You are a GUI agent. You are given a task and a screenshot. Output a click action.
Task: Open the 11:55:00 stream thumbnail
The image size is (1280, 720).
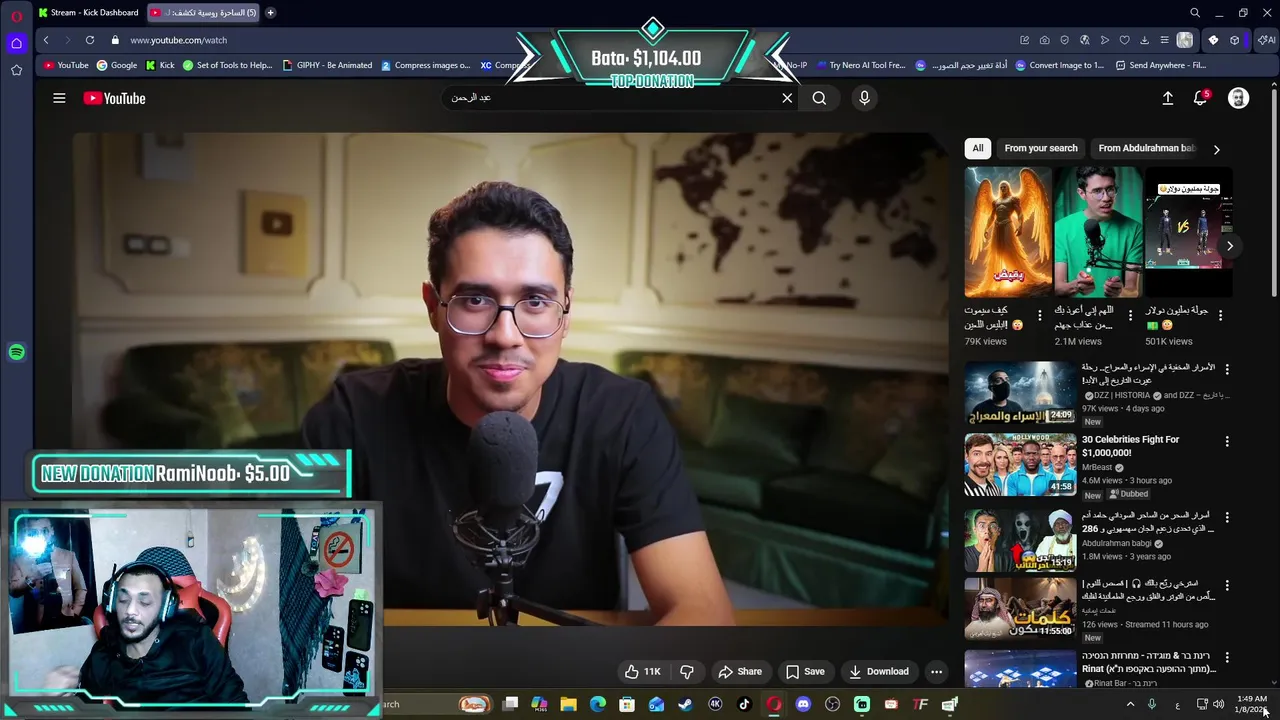[x=1020, y=608]
